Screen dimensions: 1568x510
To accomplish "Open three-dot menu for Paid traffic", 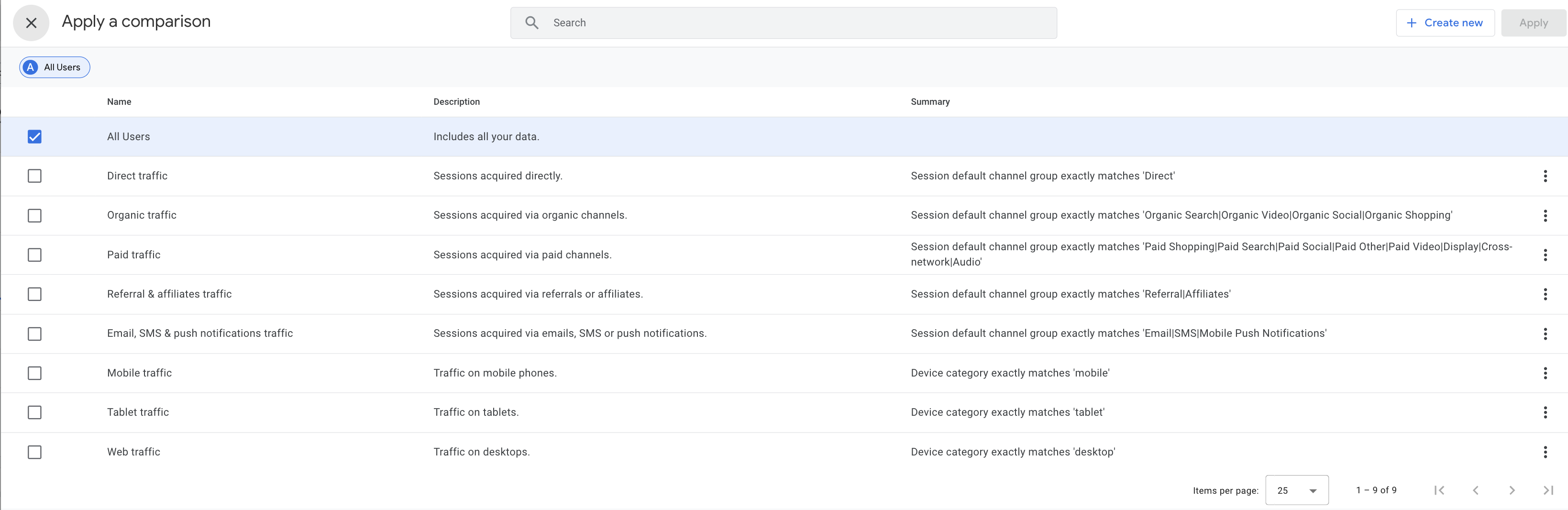I will [x=1544, y=255].
